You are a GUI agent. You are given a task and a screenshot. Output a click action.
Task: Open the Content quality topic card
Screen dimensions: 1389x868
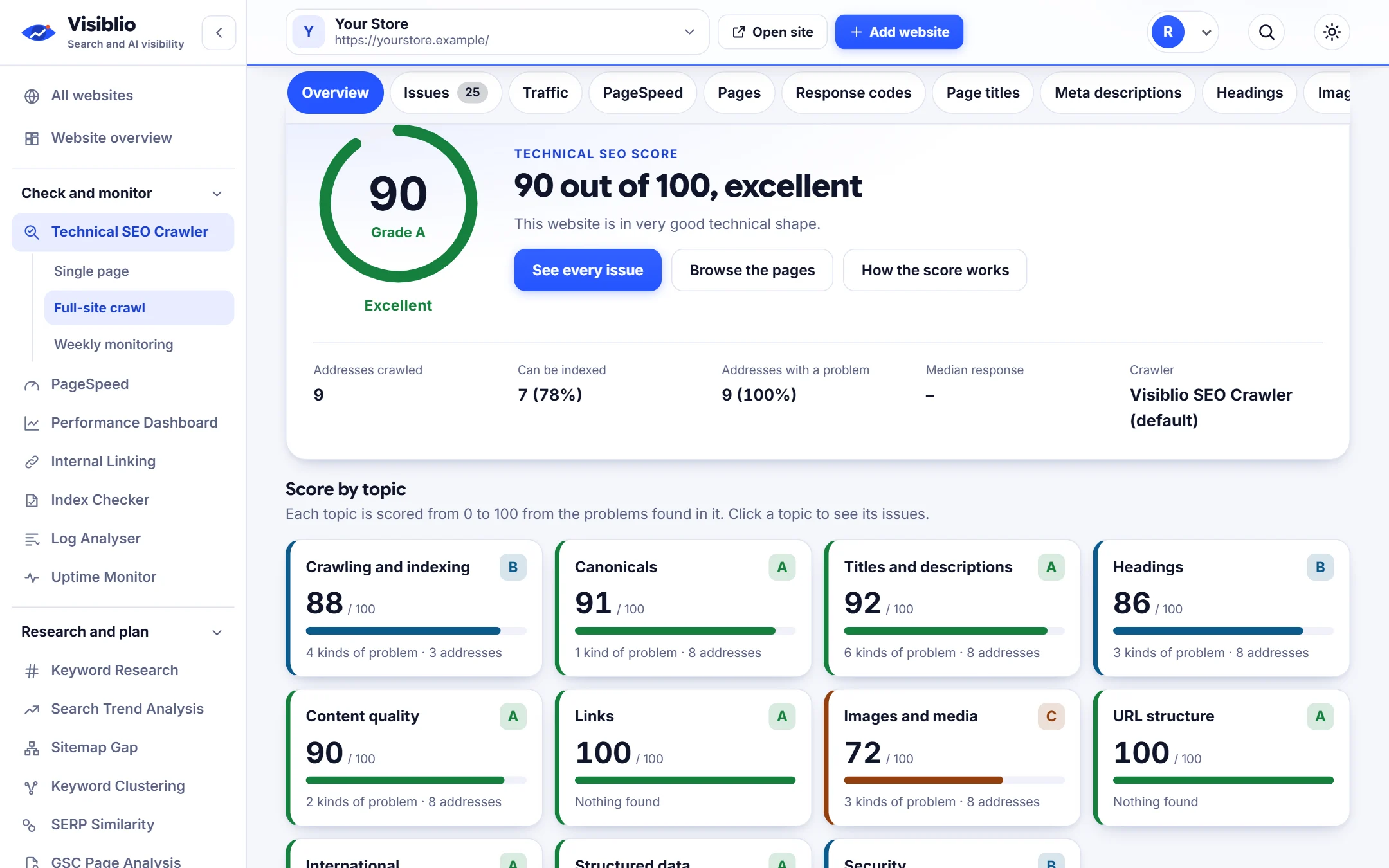click(x=414, y=758)
